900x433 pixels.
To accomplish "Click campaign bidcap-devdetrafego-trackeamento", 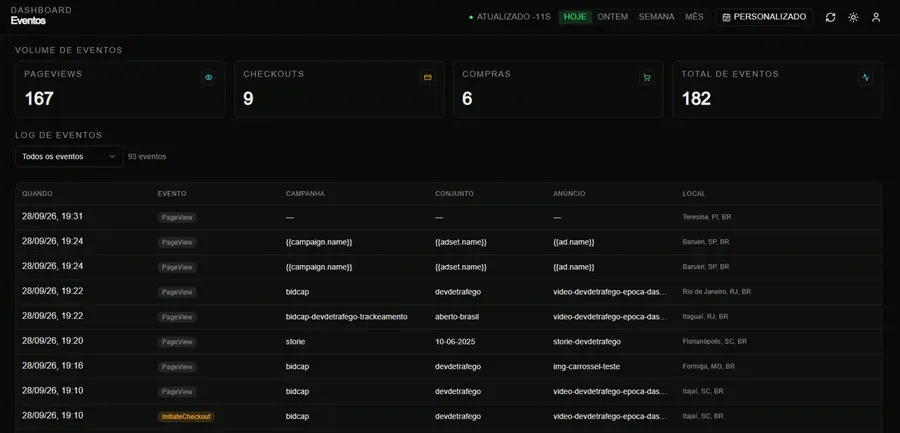I will point(347,316).
